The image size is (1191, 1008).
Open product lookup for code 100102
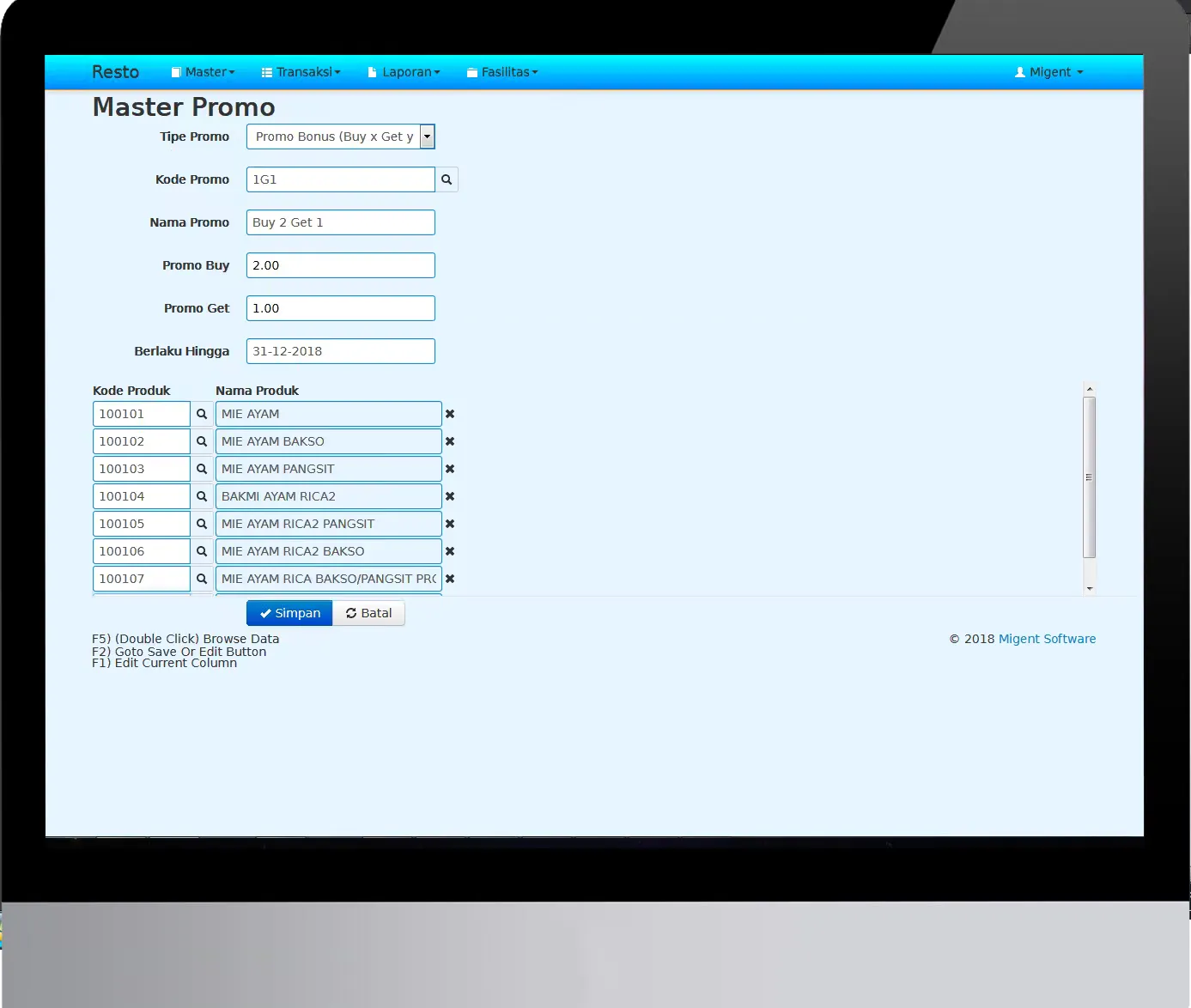pyautogui.click(x=202, y=441)
